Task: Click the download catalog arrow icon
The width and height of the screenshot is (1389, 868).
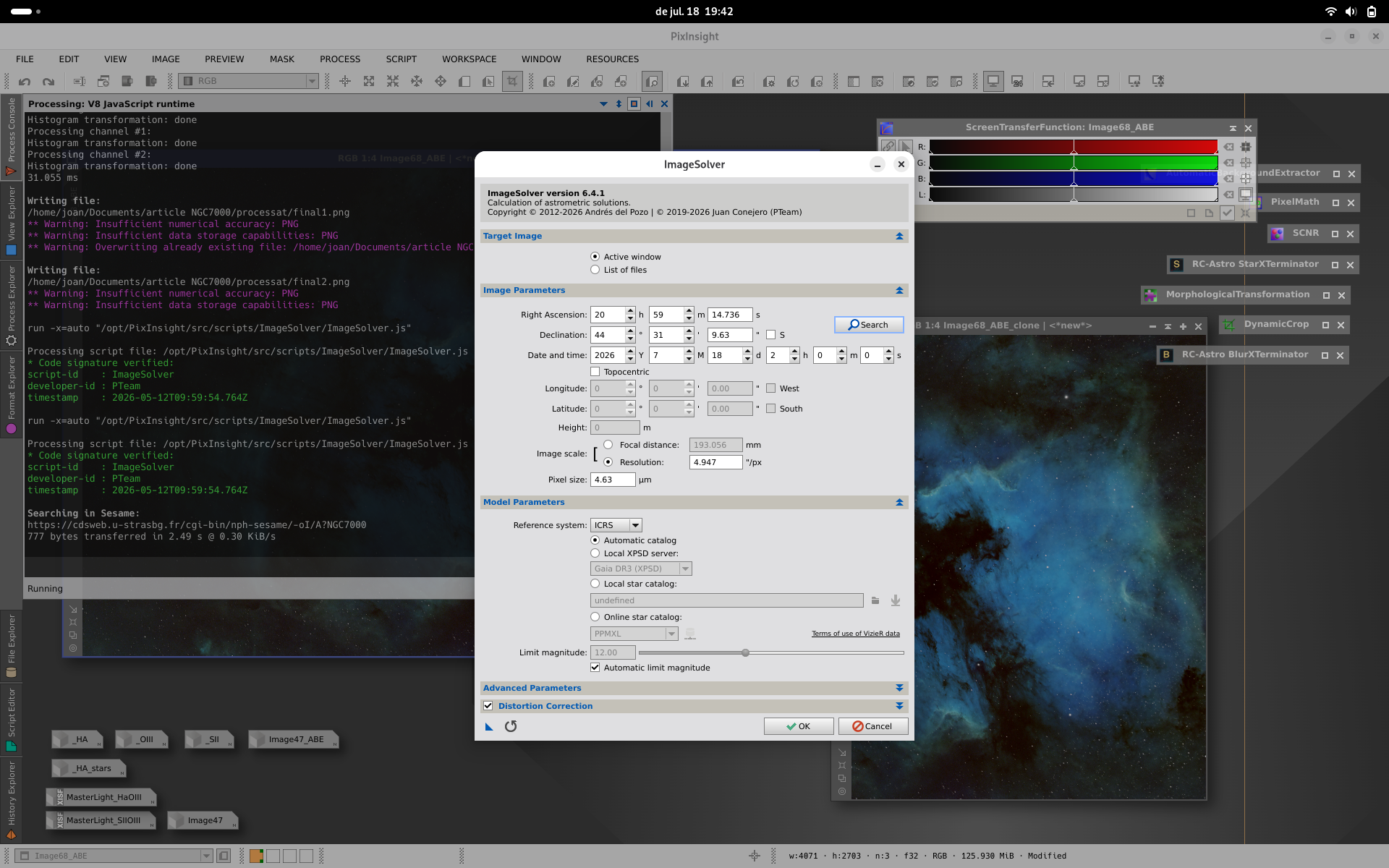Action: tap(896, 600)
